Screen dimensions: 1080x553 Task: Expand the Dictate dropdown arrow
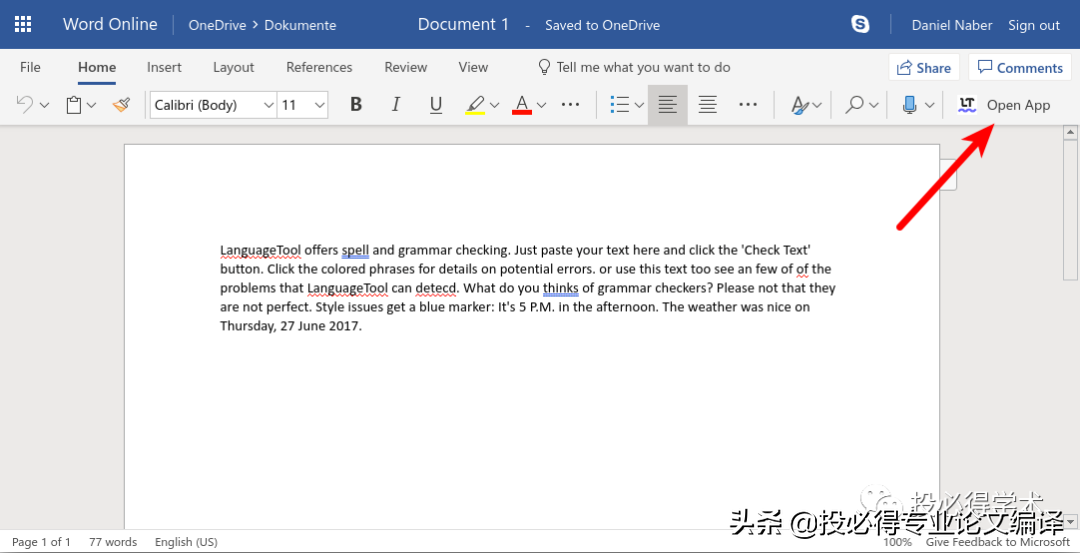929,105
